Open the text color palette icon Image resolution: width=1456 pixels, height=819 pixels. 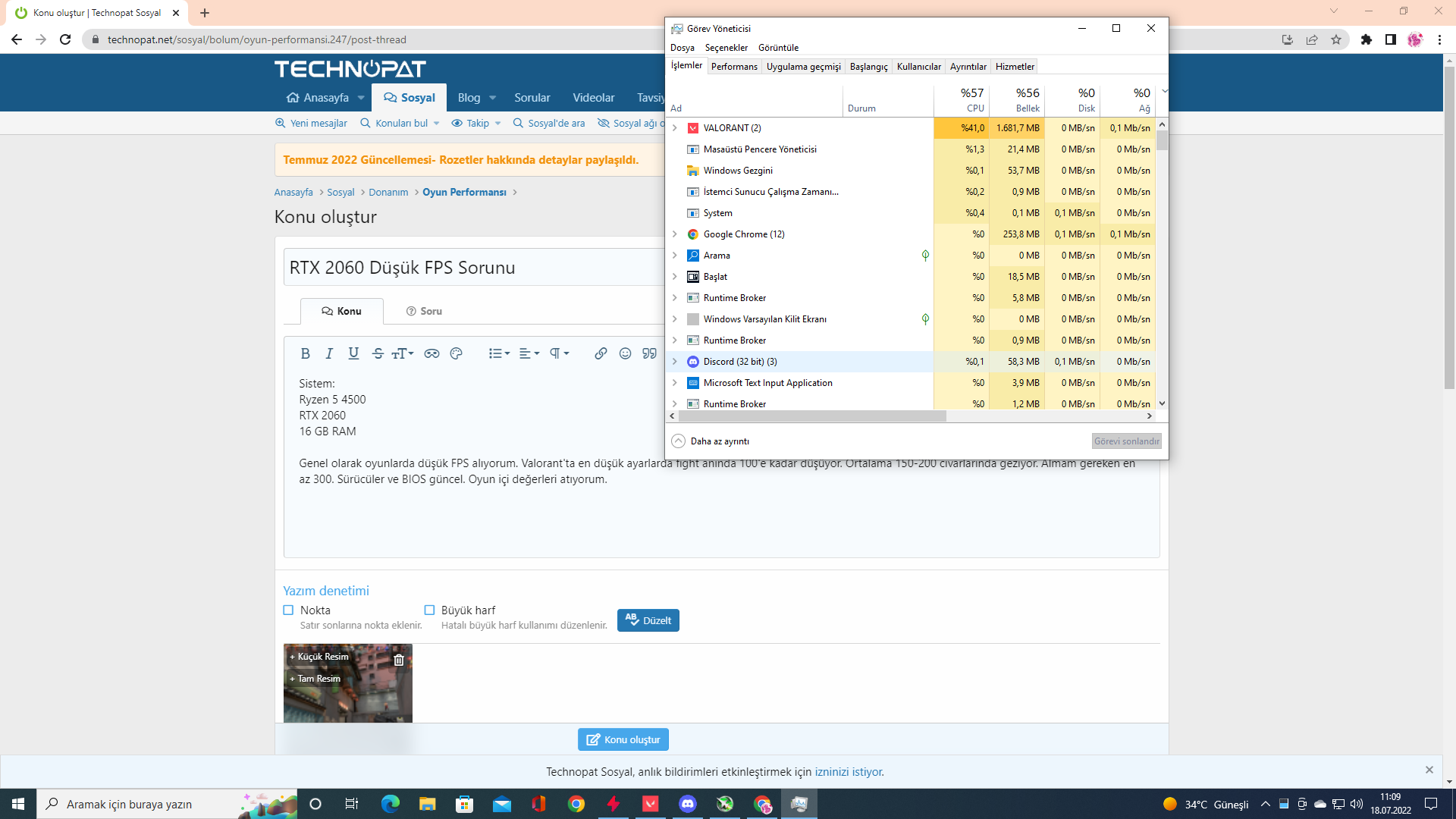tap(456, 353)
